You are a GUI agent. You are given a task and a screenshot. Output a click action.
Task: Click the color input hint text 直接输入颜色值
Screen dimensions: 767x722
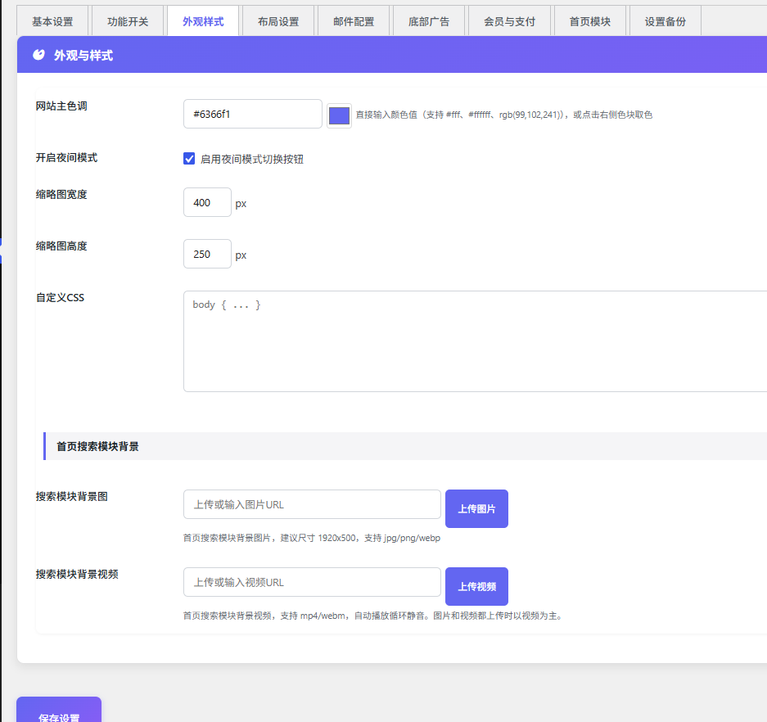pyautogui.click(x=504, y=115)
